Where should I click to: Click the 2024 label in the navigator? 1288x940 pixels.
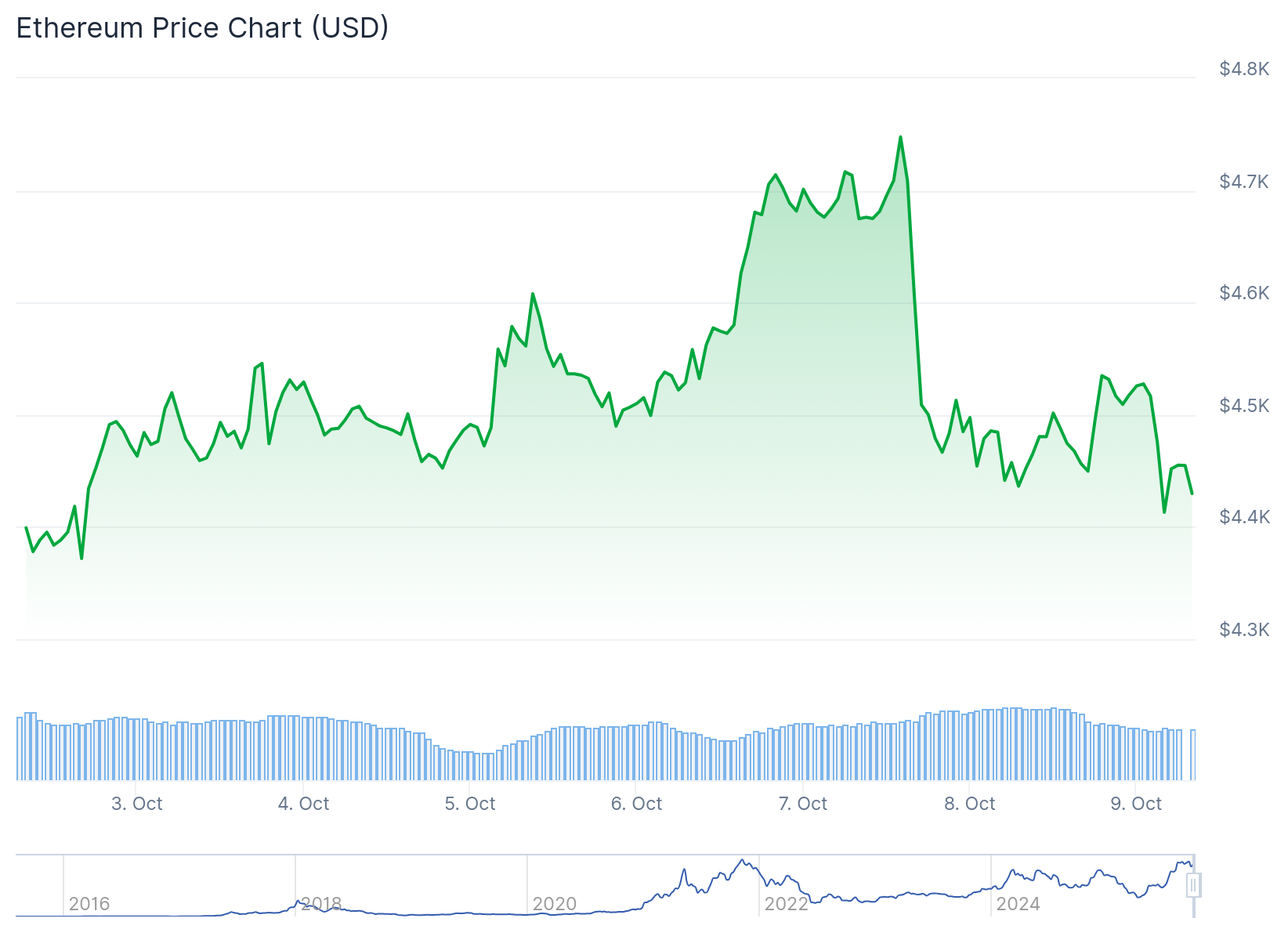(1018, 904)
